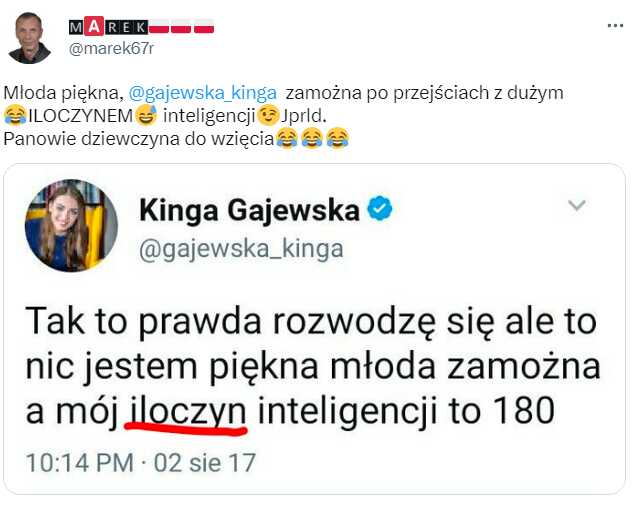Open the @marek67r handle
The height and width of the screenshot is (509, 637).
111,49
